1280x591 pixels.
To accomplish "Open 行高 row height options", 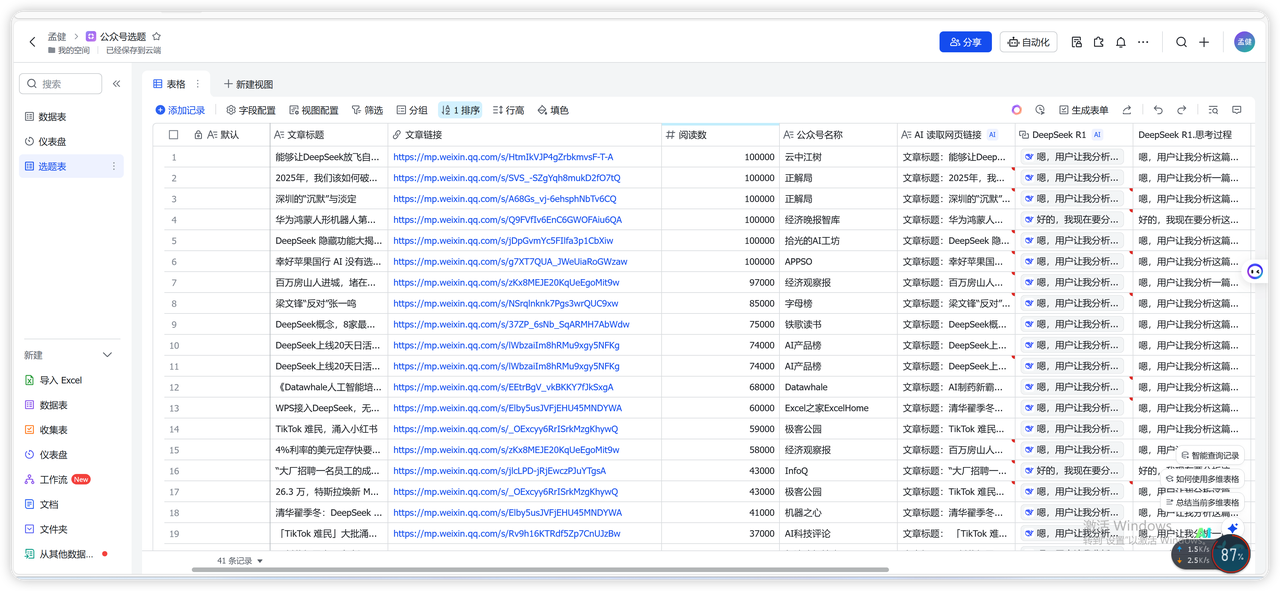I will pyautogui.click(x=508, y=110).
